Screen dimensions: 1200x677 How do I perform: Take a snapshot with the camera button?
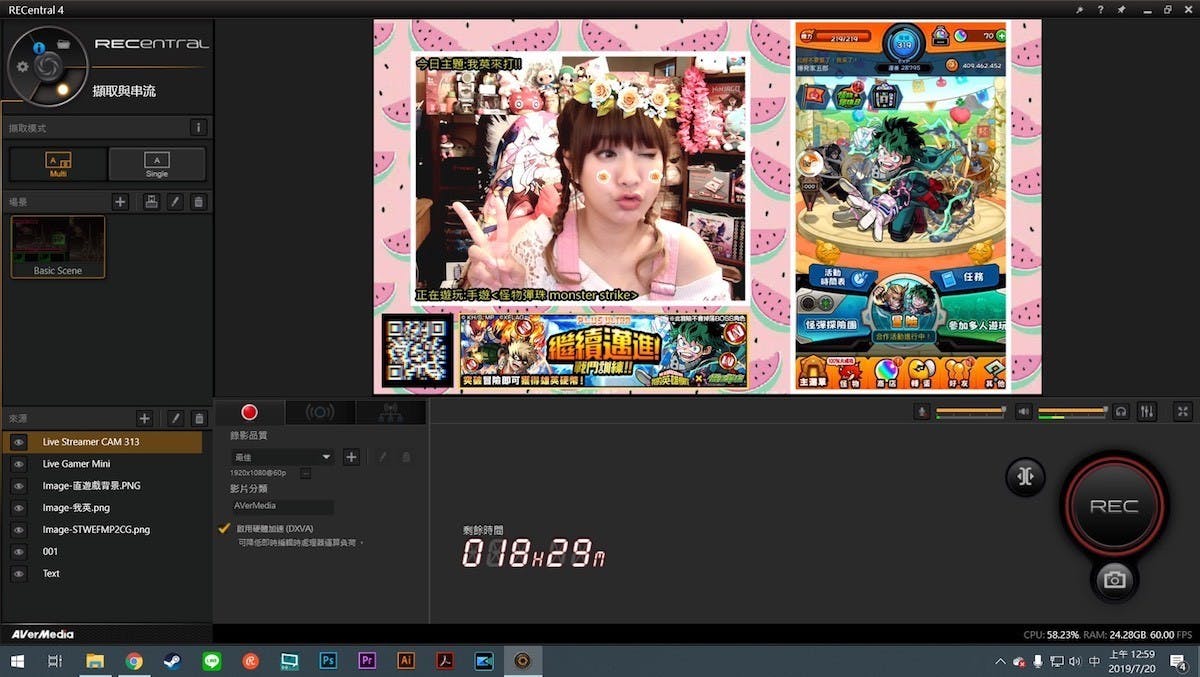(x=1114, y=579)
